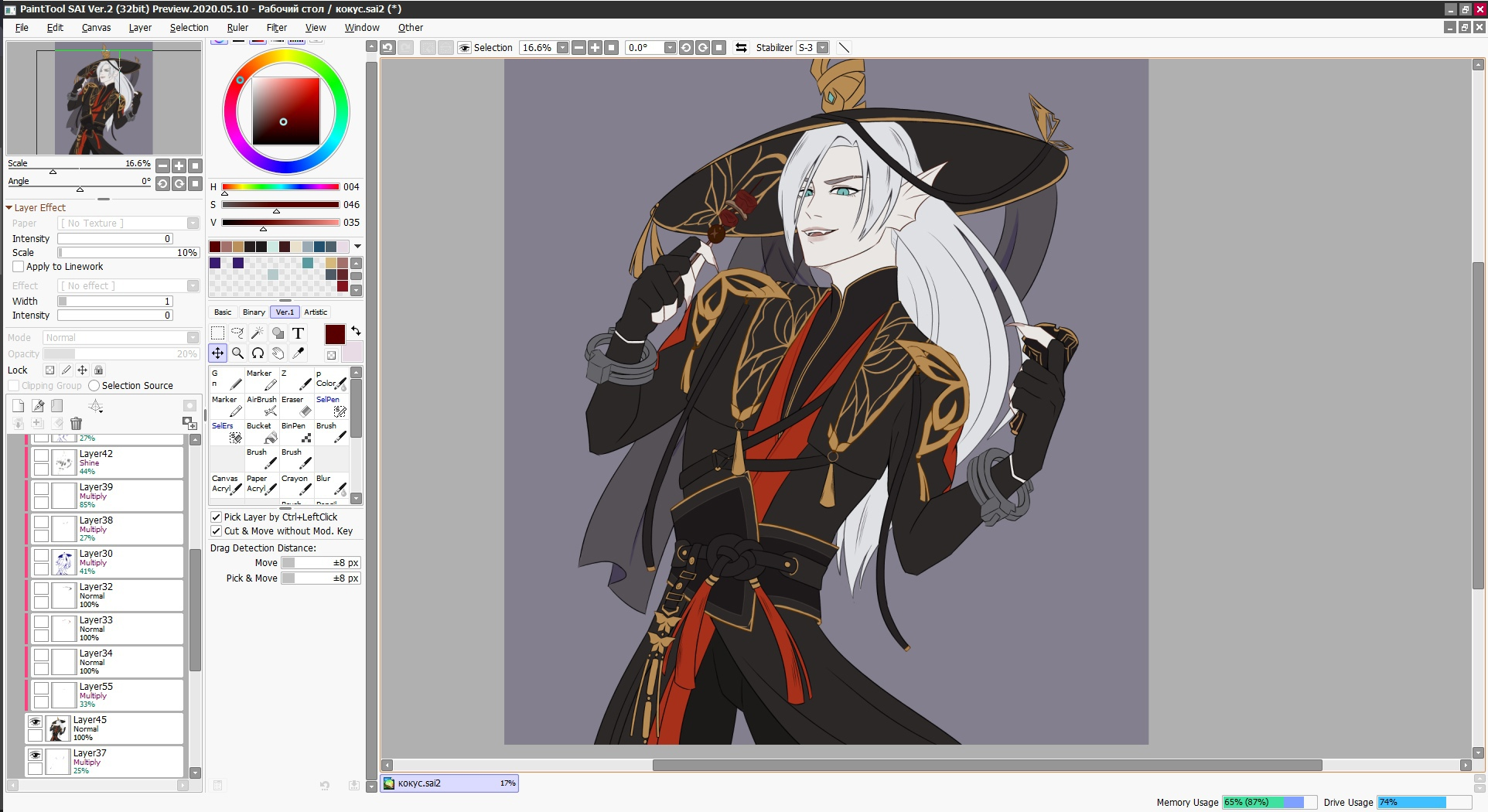This screenshot has height=812, width=1488.
Task: Choose the Bucket fill tool
Action: pyautogui.click(x=261, y=432)
